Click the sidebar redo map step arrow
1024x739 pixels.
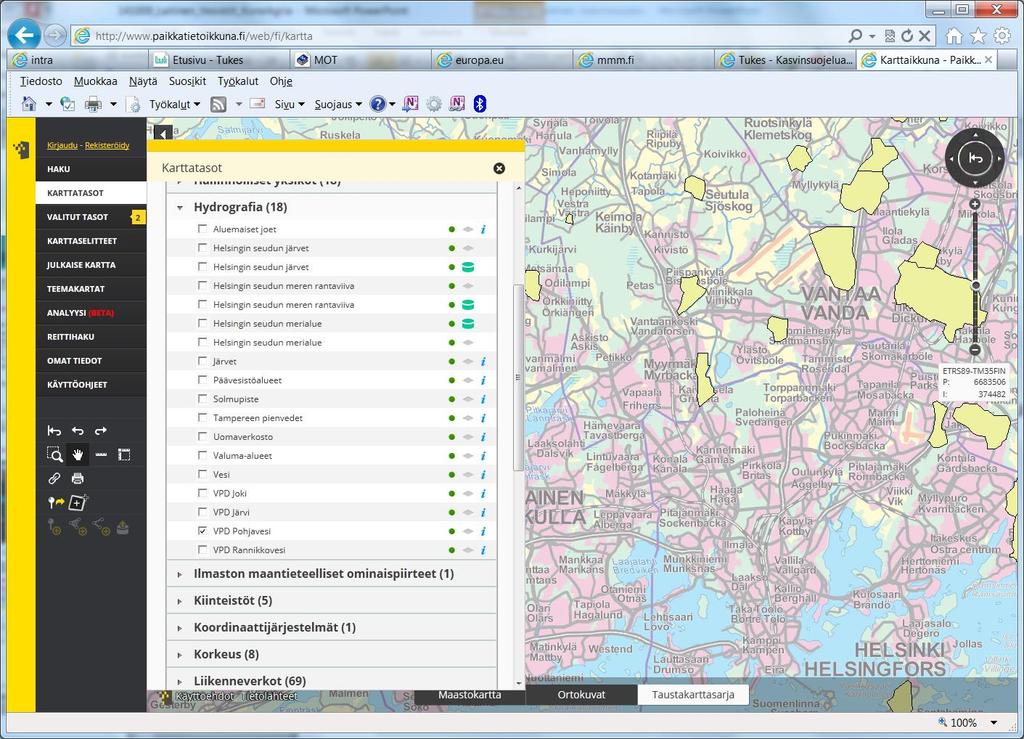pyautogui.click(x=101, y=431)
